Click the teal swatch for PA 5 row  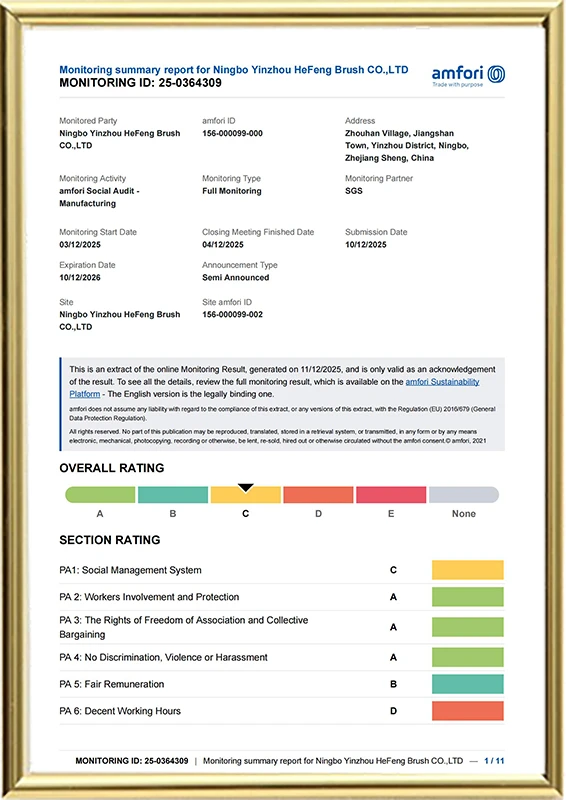[467, 684]
